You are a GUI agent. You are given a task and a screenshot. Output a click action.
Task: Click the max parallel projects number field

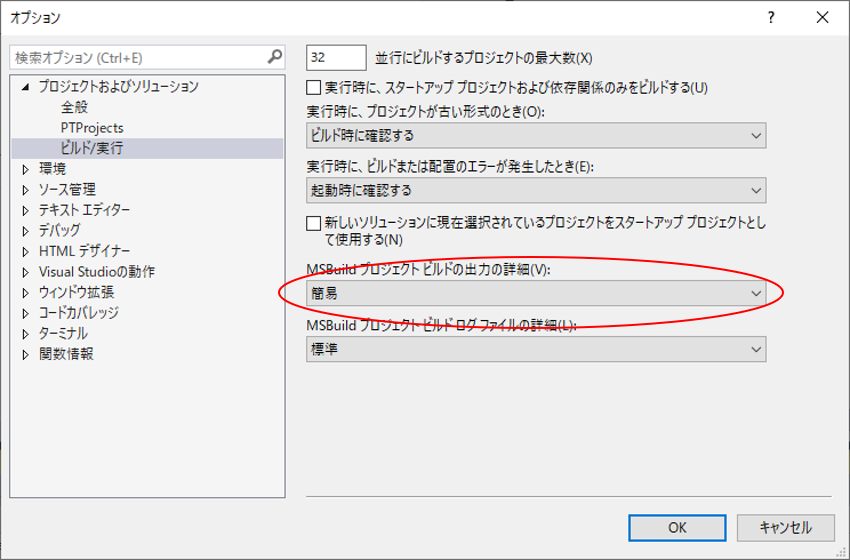(336, 58)
